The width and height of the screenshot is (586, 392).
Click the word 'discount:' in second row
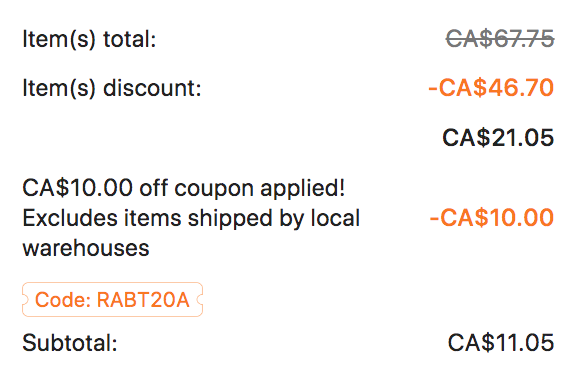coord(152,89)
